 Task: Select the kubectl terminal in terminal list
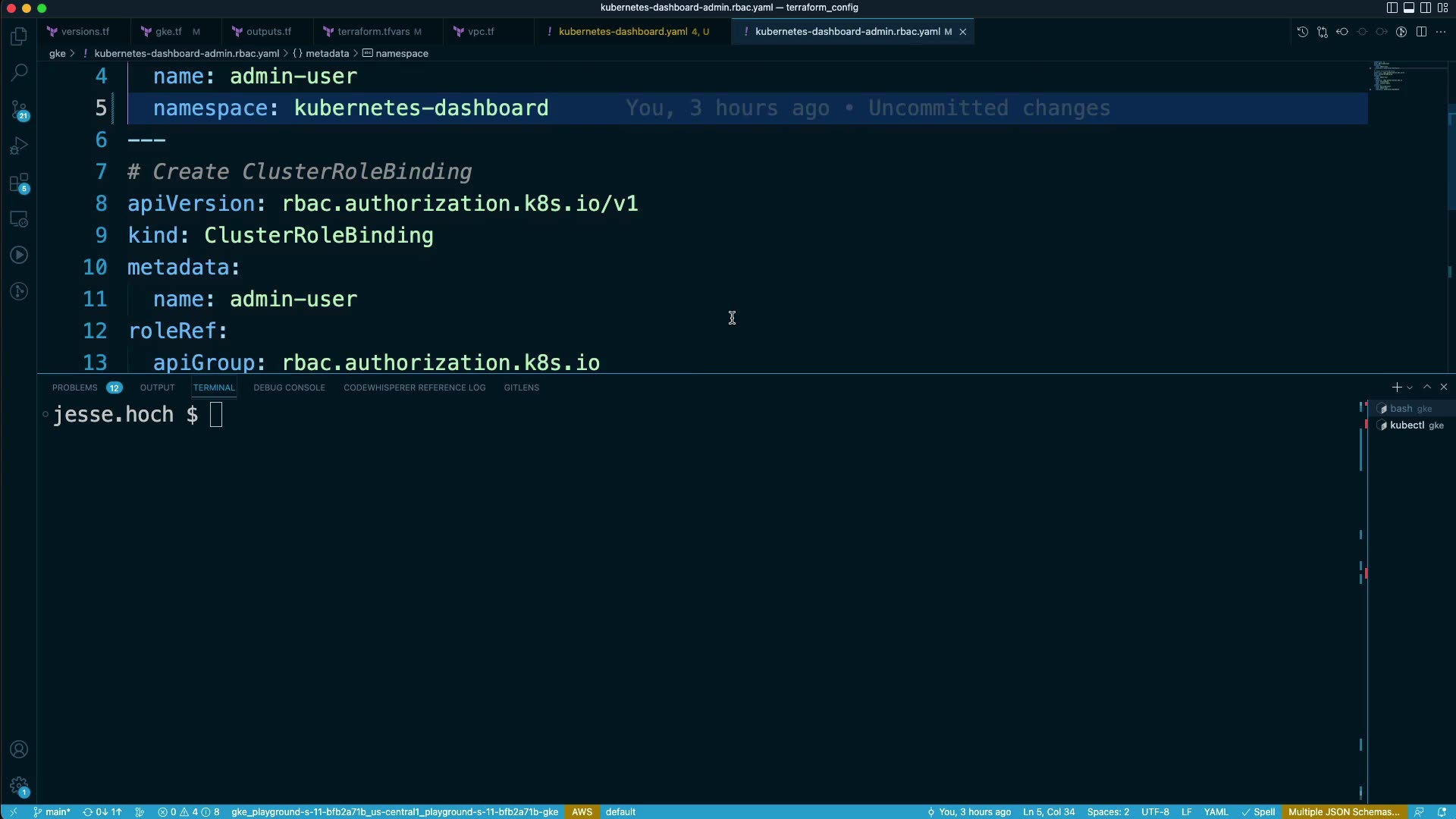[x=1407, y=425]
